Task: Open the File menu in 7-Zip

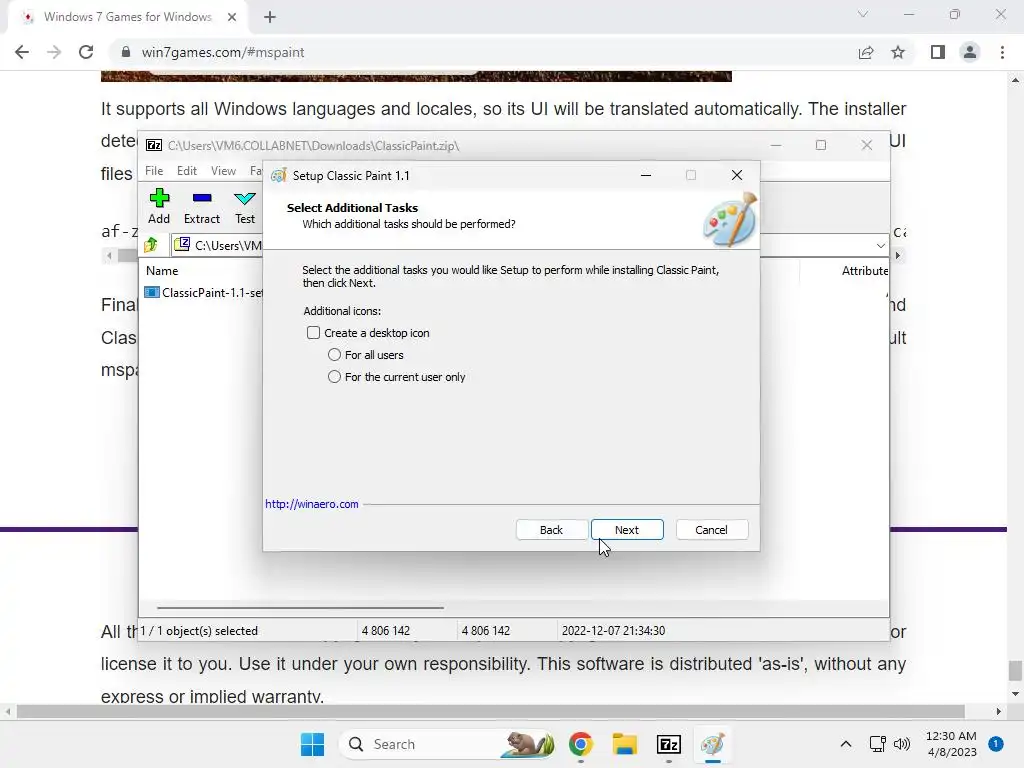Action: point(154,170)
